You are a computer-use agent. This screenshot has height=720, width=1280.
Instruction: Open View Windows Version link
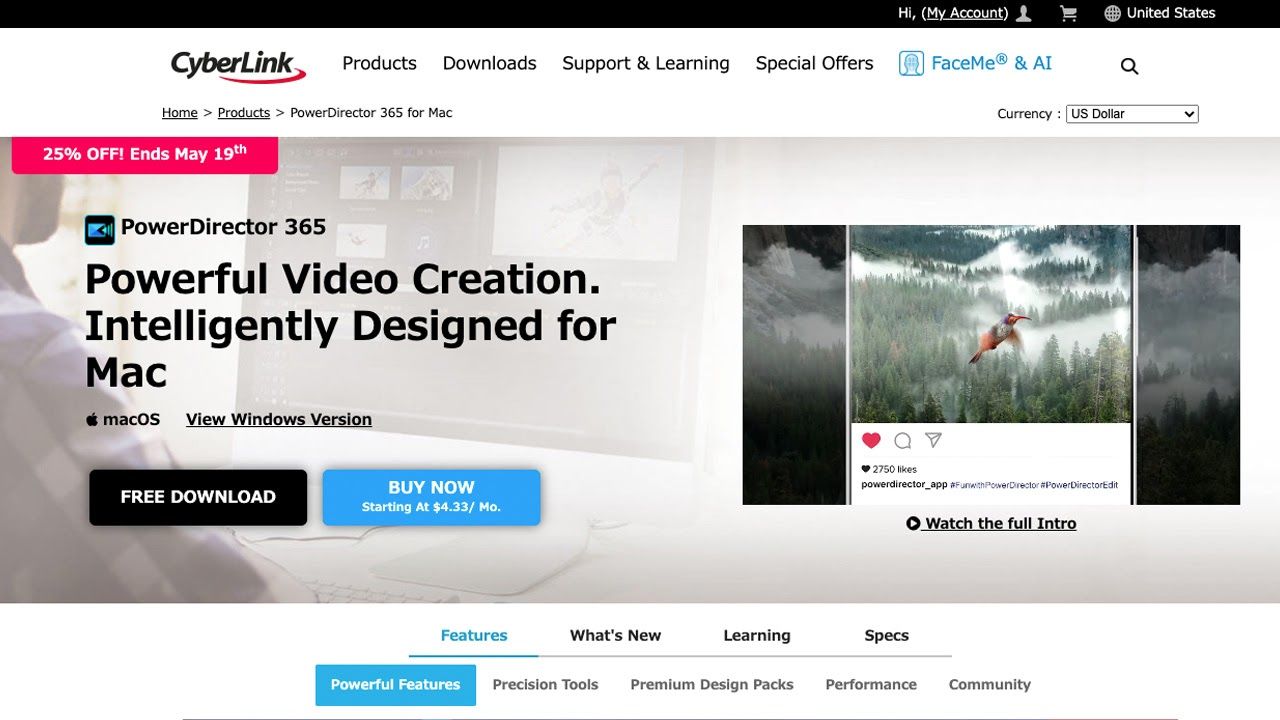tap(278, 419)
